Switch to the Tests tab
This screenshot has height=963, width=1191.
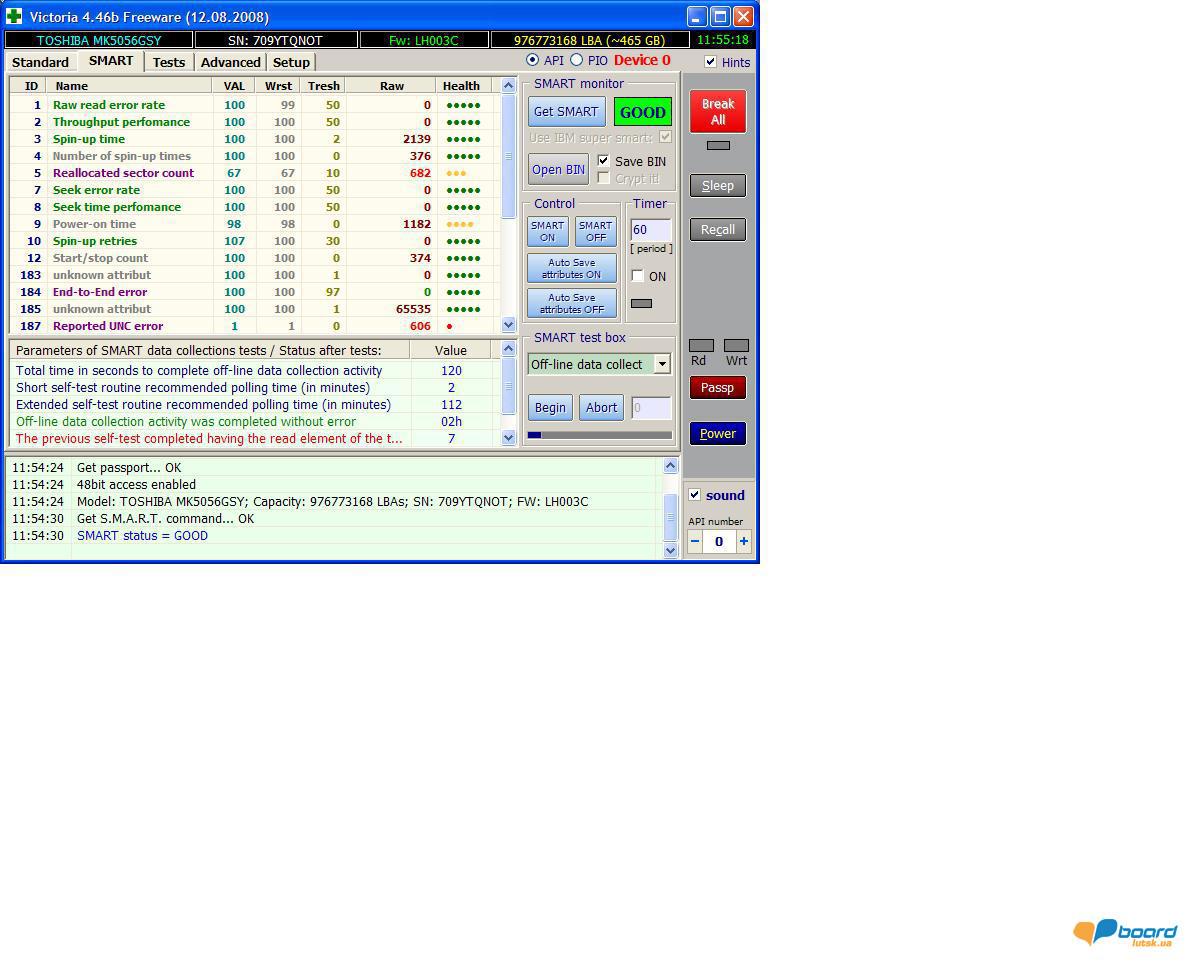click(168, 62)
